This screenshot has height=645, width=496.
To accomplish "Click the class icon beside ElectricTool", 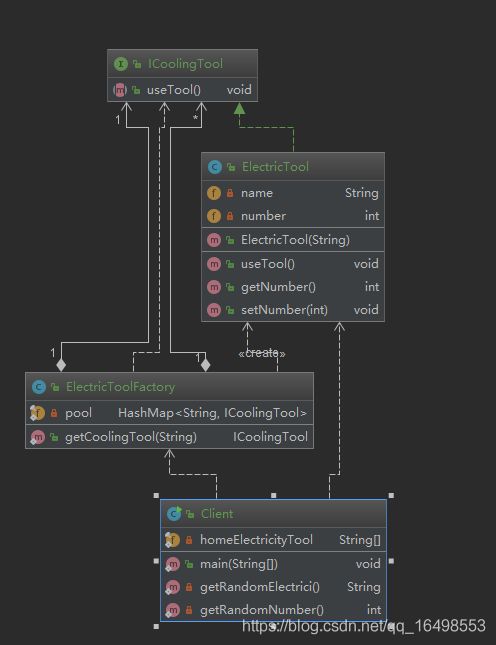I will (x=214, y=167).
